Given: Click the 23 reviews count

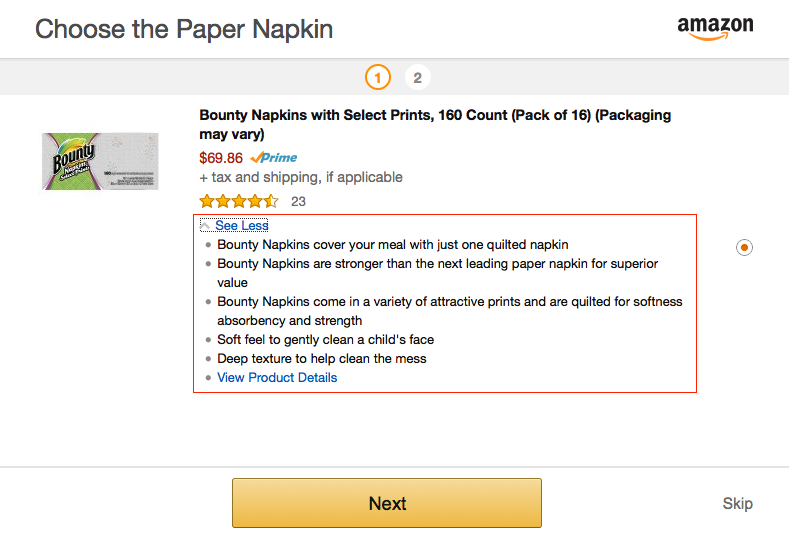Looking at the screenshot, I should tap(298, 202).
